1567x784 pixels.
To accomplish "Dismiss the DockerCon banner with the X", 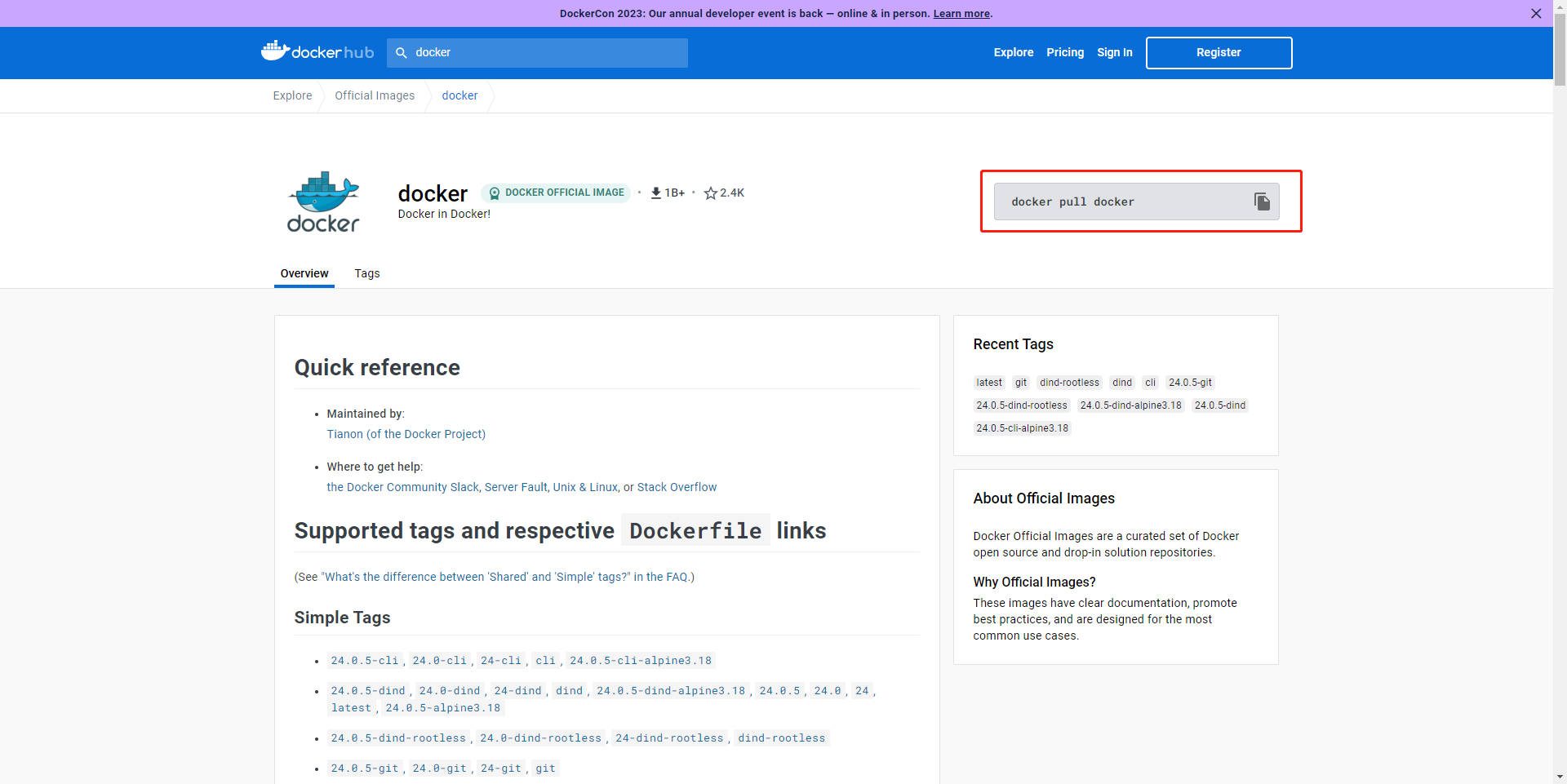I will coord(1536,14).
